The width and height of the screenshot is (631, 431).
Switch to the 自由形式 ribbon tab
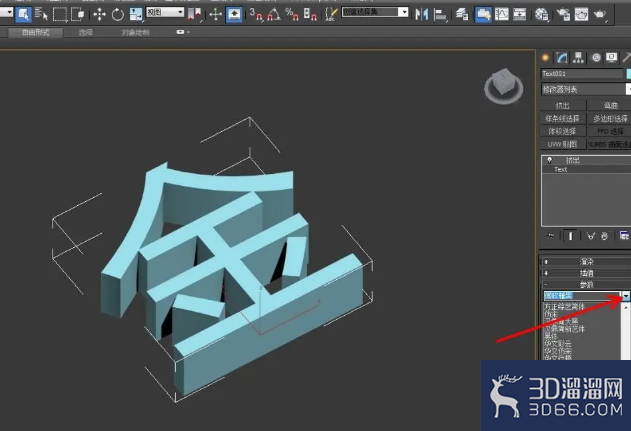click(x=35, y=33)
